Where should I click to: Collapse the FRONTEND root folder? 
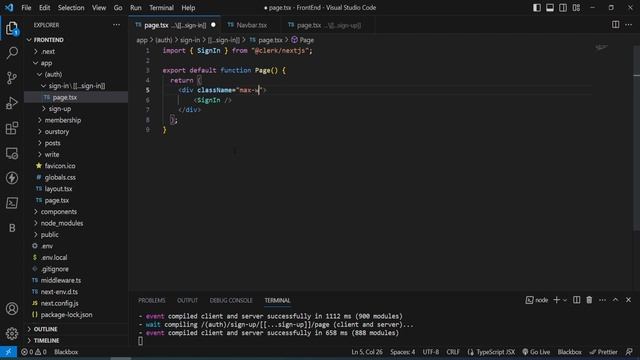(29, 40)
